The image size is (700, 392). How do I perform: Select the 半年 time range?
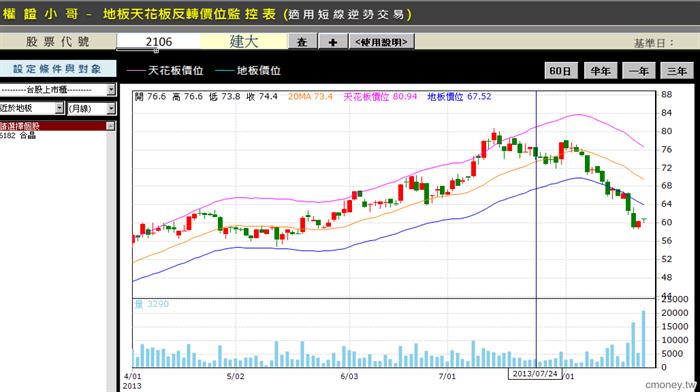[x=600, y=71]
